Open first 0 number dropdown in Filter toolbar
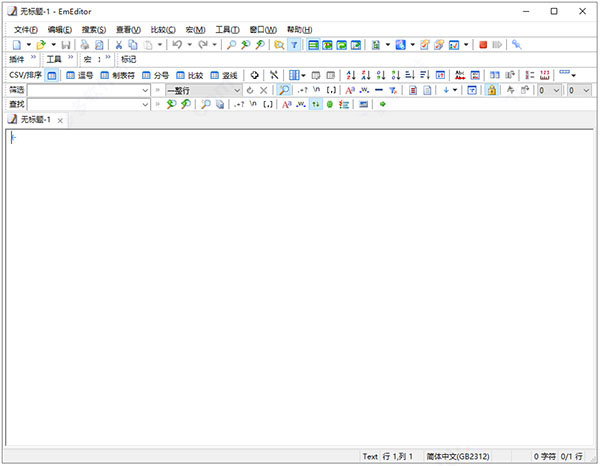The height and width of the screenshot is (466, 600). coord(556,90)
